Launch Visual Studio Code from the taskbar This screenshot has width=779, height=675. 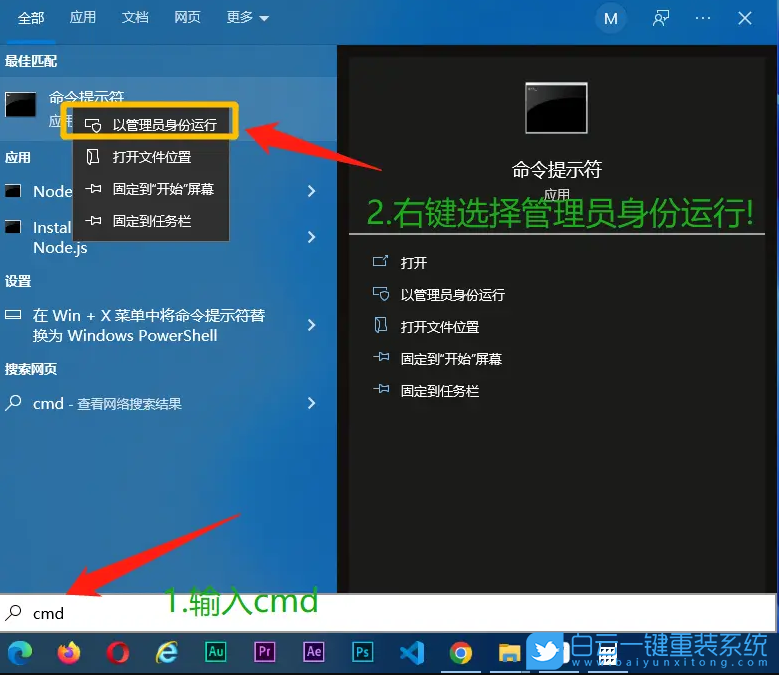(x=412, y=653)
